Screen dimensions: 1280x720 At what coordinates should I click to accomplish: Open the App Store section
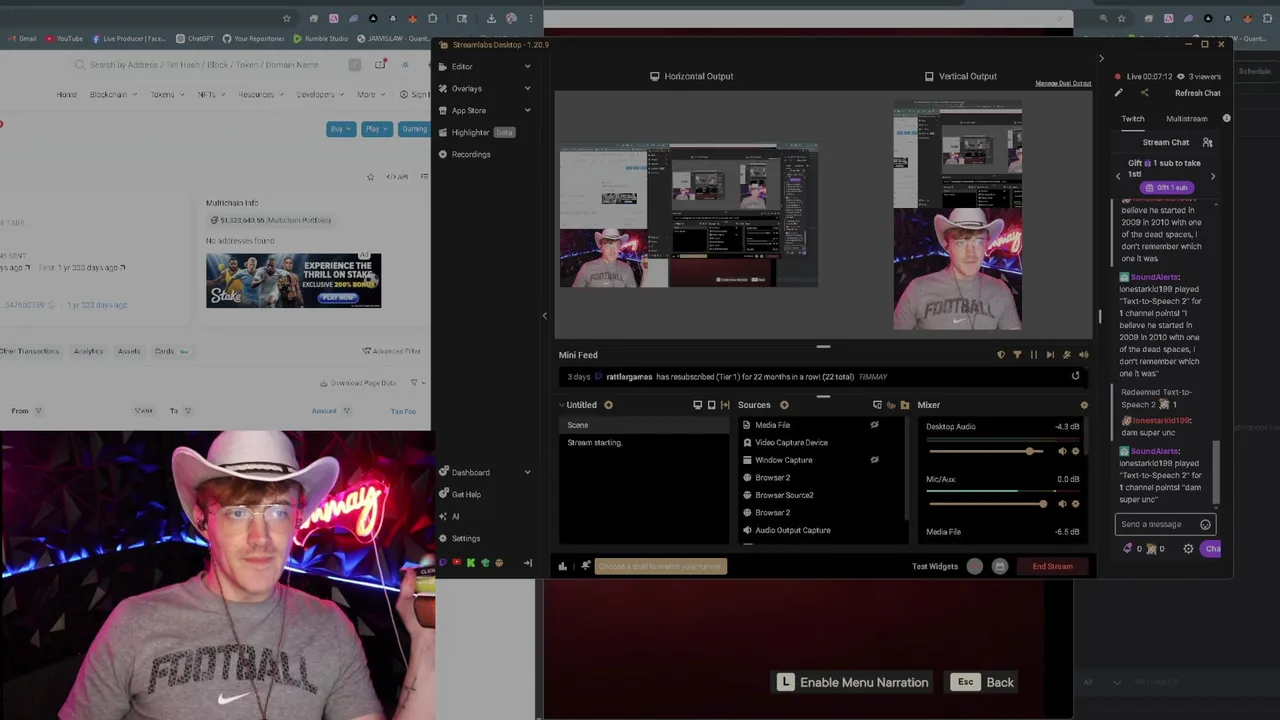(x=468, y=110)
